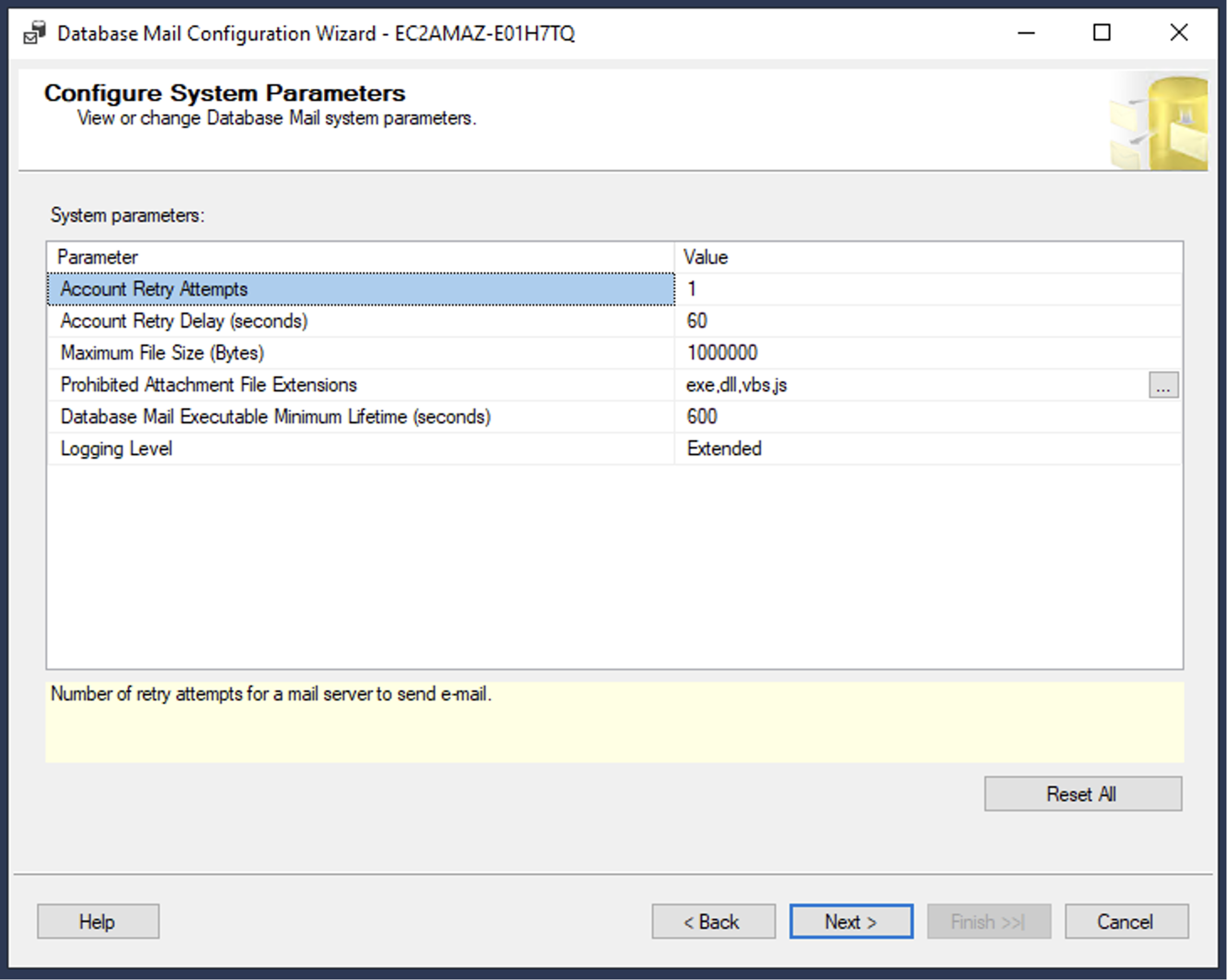The height and width of the screenshot is (980, 1227).
Task: Cancel the Database Mail wizard
Action: (x=1126, y=922)
